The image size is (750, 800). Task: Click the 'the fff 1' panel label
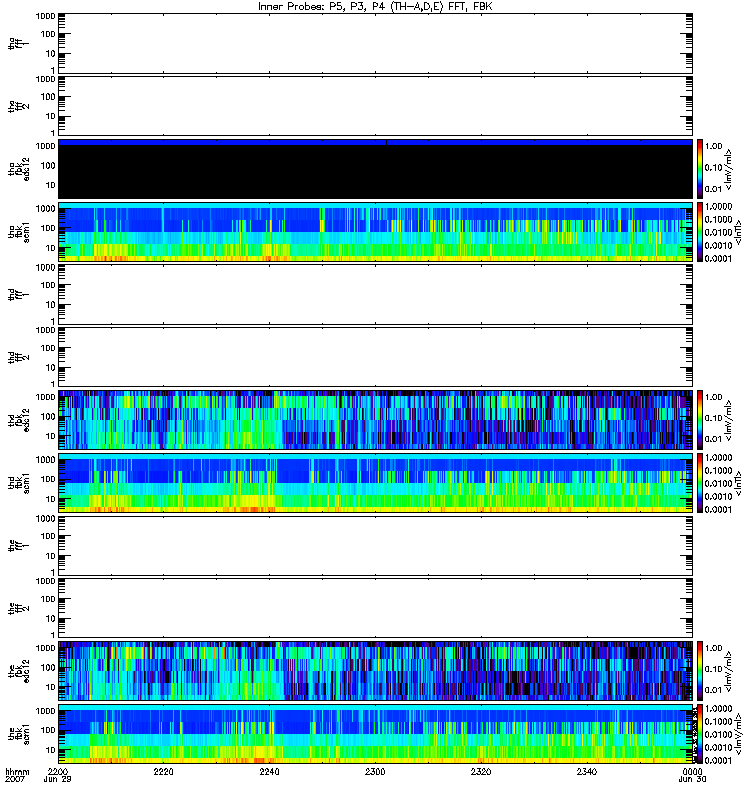point(18,545)
